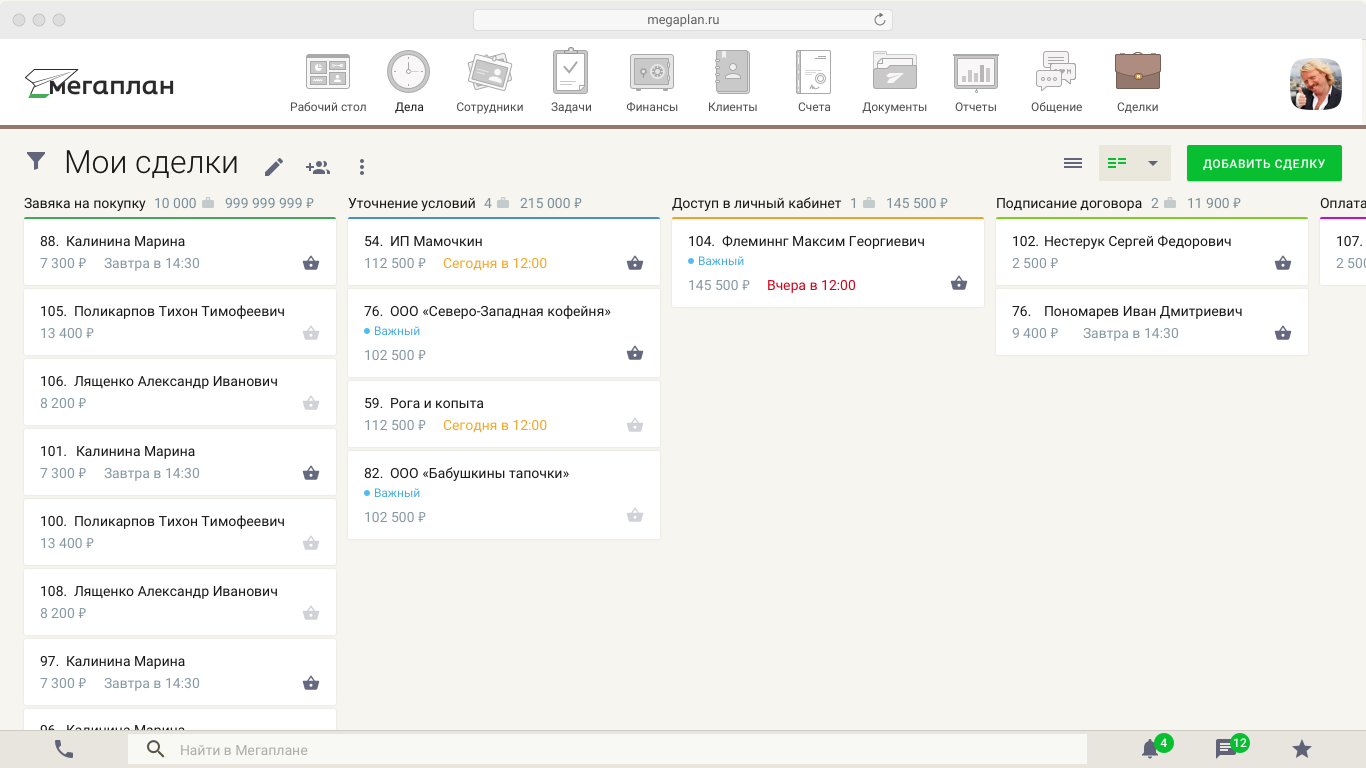This screenshot has height=768, width=1366.
Task: Open the Документы section
Action: (894, 80)
